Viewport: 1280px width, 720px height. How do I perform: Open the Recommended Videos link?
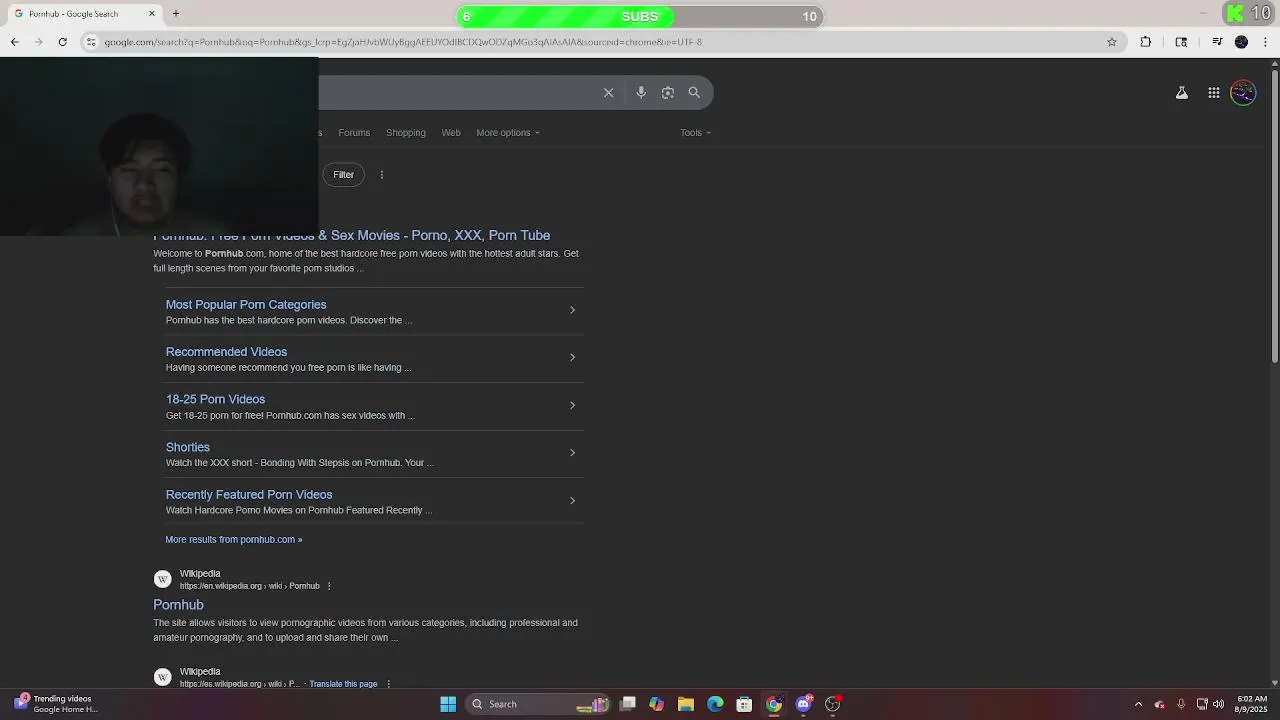226,352
